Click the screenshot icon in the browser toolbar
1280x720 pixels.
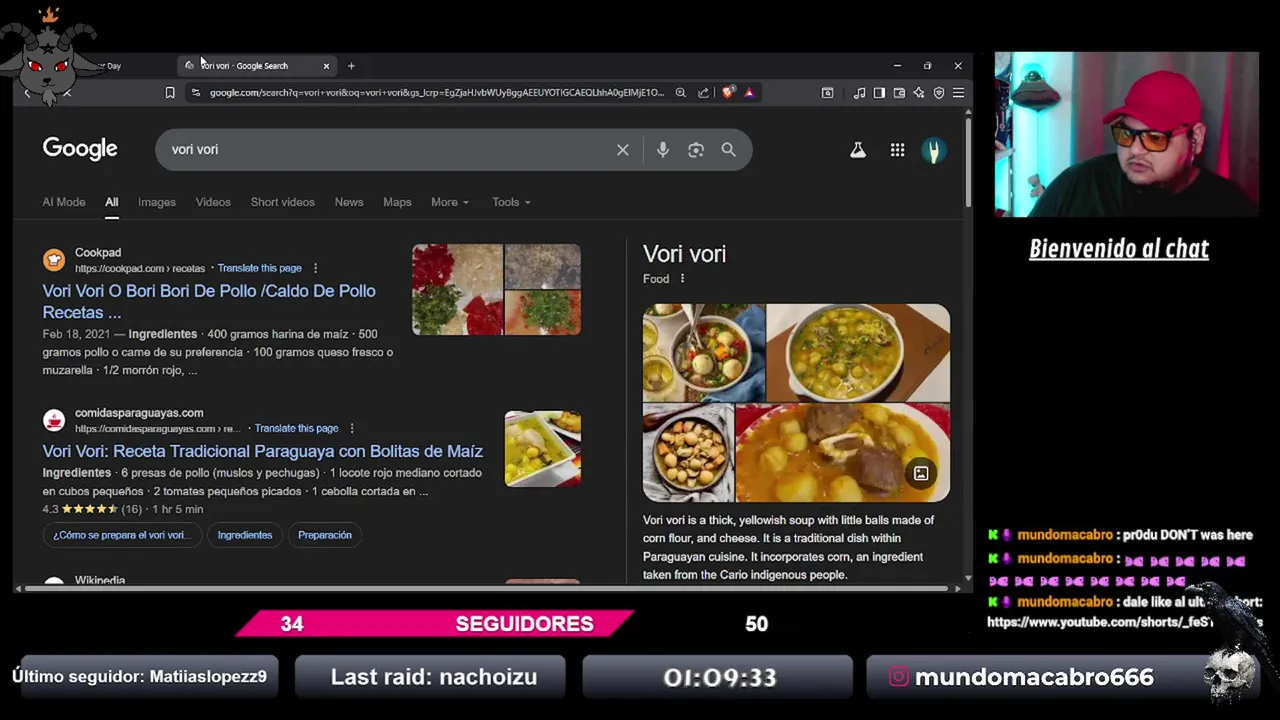[827, 93]
